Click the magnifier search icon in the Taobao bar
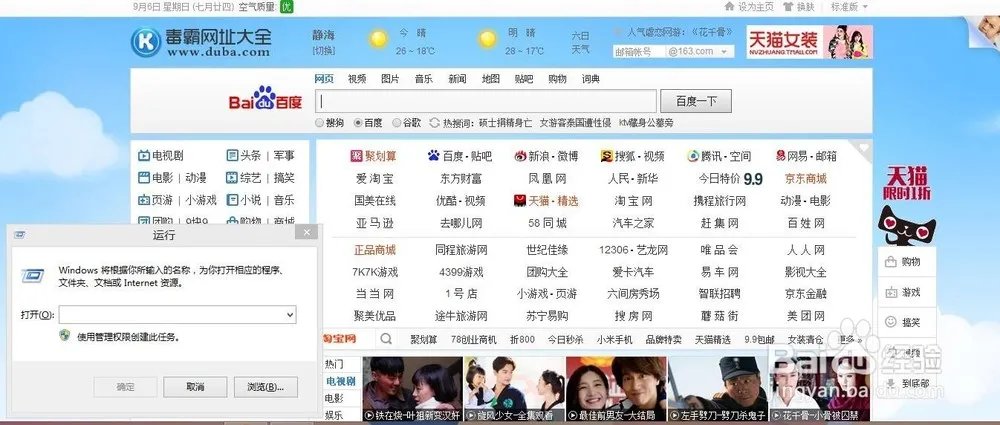The height and width of the screenshot is (425, 1000). pos(386,339)
